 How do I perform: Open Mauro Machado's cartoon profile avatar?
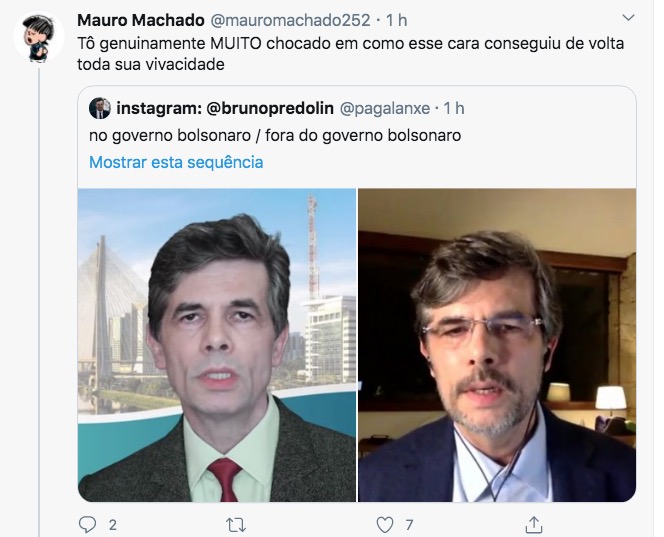[39, 37]
